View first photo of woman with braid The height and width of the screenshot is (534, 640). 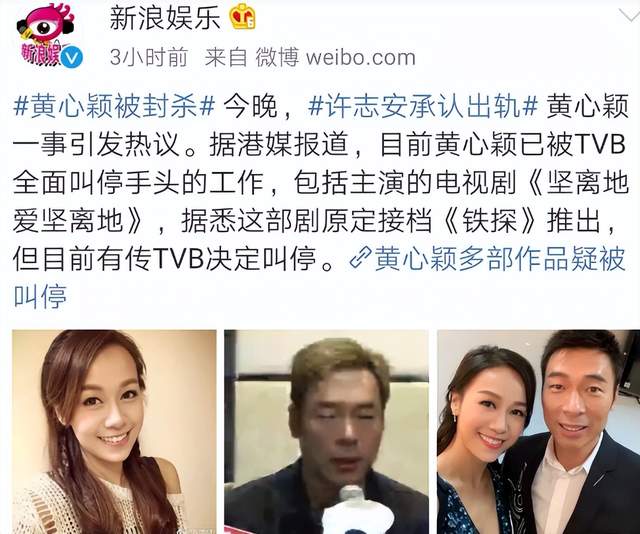(x=114, y=432)
